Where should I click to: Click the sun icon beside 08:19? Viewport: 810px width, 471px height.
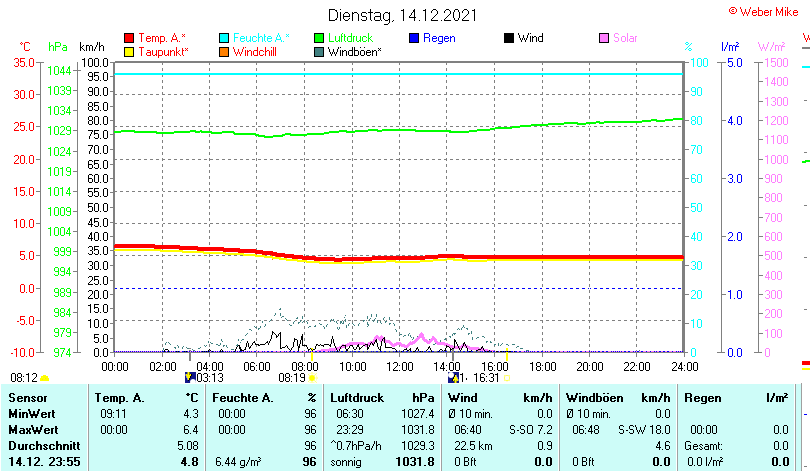[x=313, y=378]
